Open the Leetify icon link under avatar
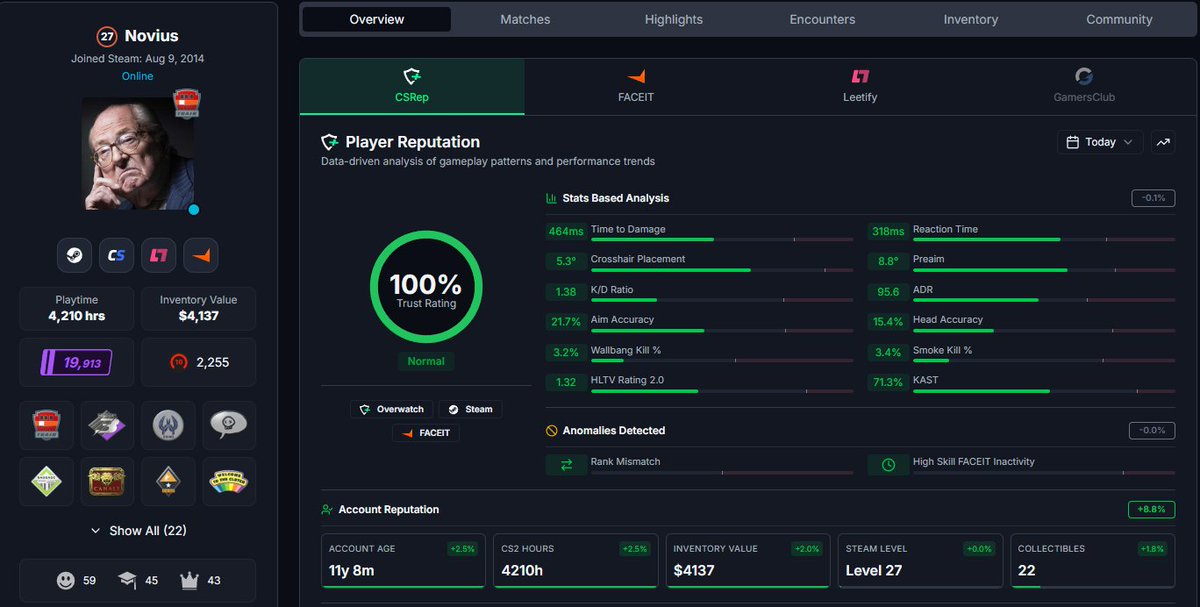Screen dimensions: 1200x607 pos(159,255)
